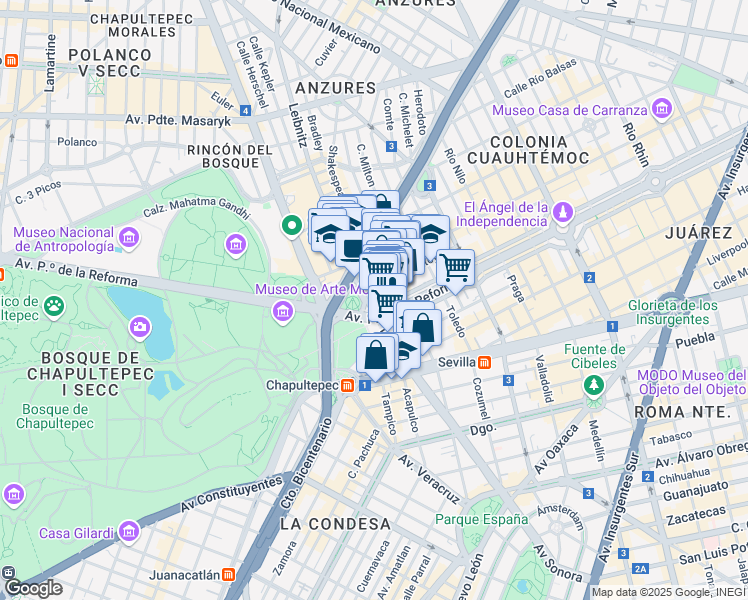748x600 pixels.
Task: Click the shopping bag marker nearest Sevilla station
Action: [x=423, y=330]
